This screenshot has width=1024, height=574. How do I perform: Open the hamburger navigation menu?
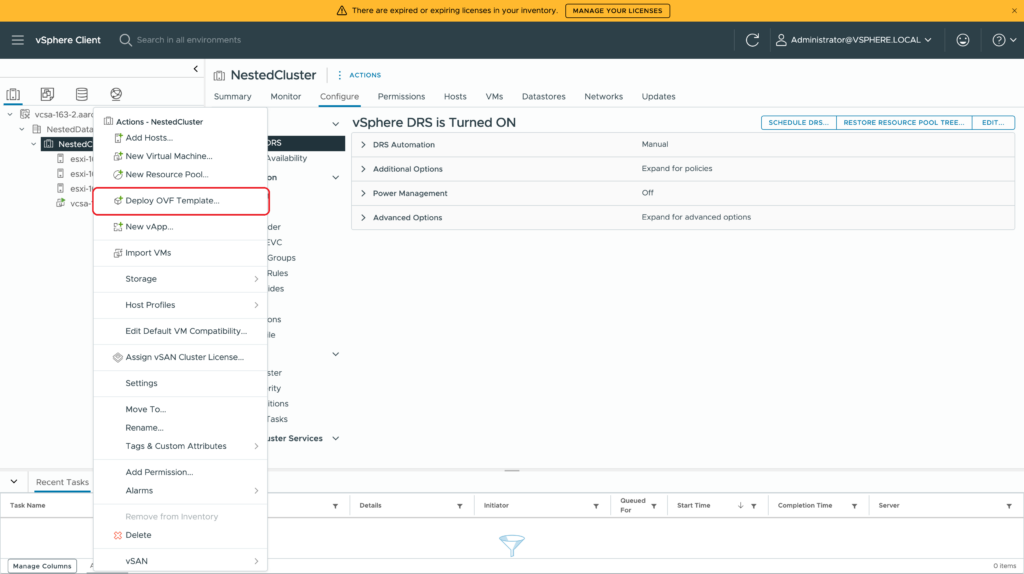point(18,40)
